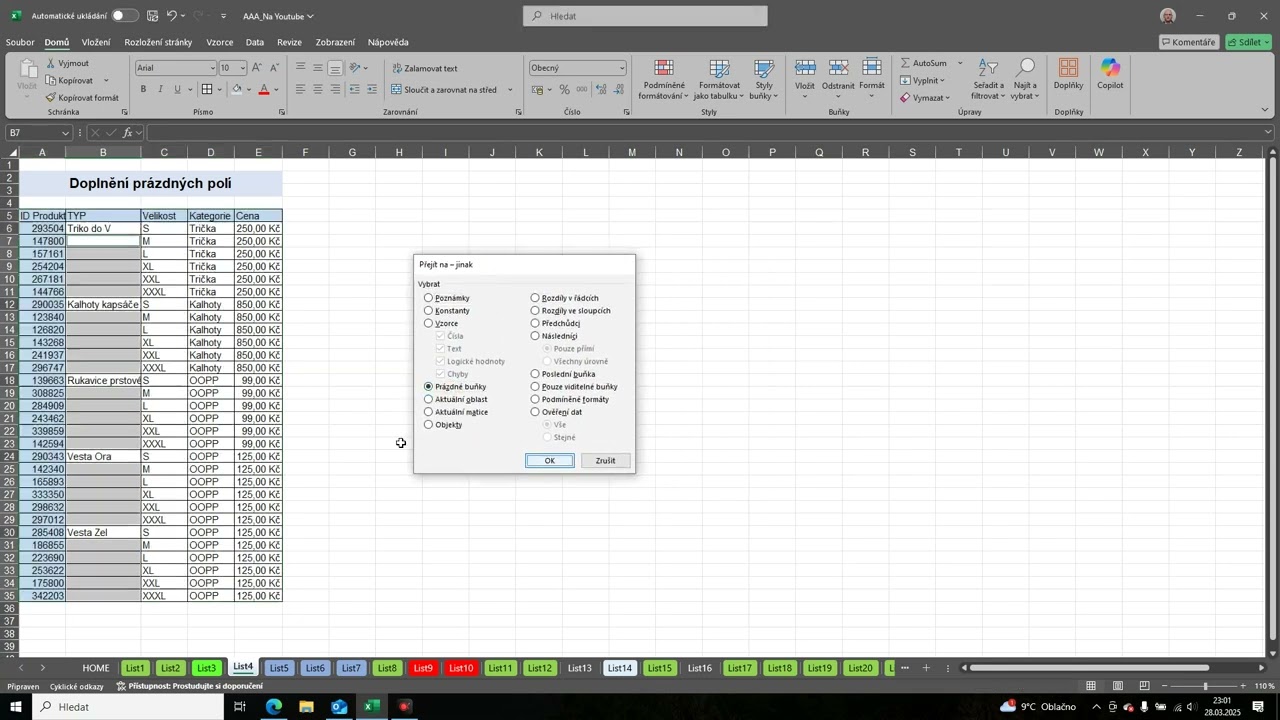This screenshot has width=1280, height=720.
Task: Switch to the Vzorce ribbon tab
Action: pyautogui.click(x=220, y=42)
